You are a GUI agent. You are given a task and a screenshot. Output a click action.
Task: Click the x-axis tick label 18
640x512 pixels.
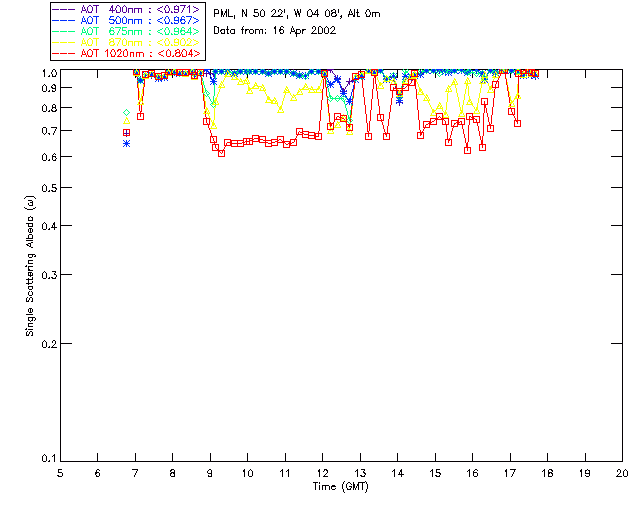click(547, 473)
